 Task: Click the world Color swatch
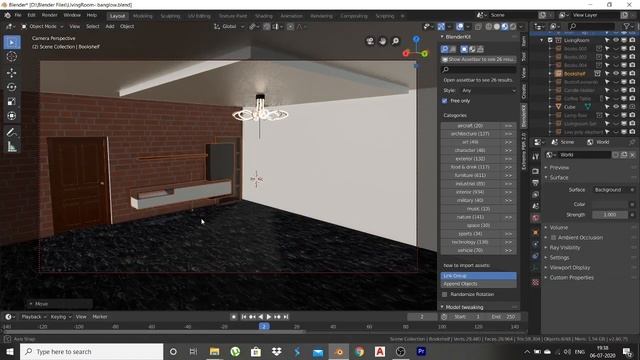point(610,204)
